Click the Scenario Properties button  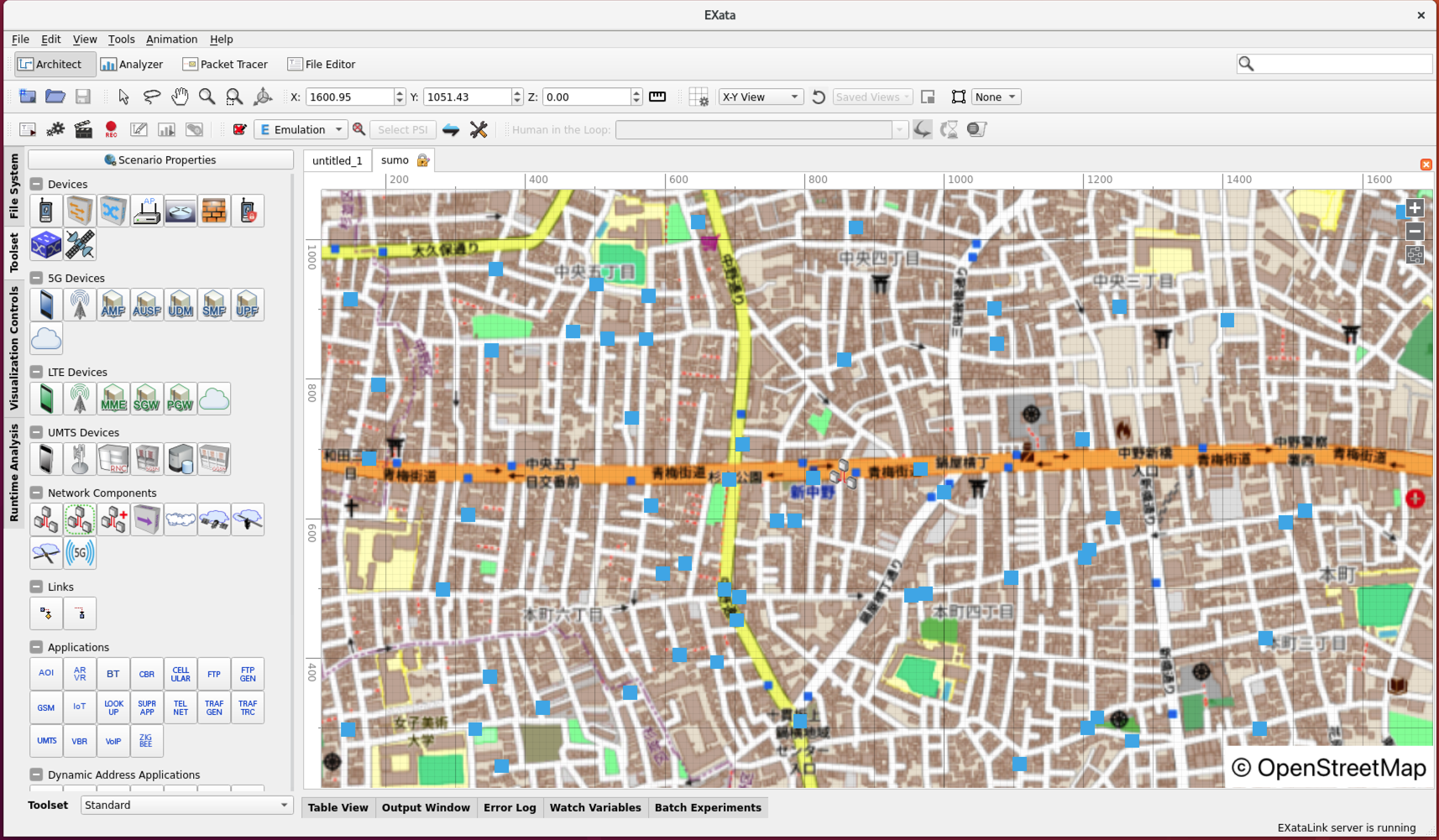pyautogui.click(x=160, y=159)
